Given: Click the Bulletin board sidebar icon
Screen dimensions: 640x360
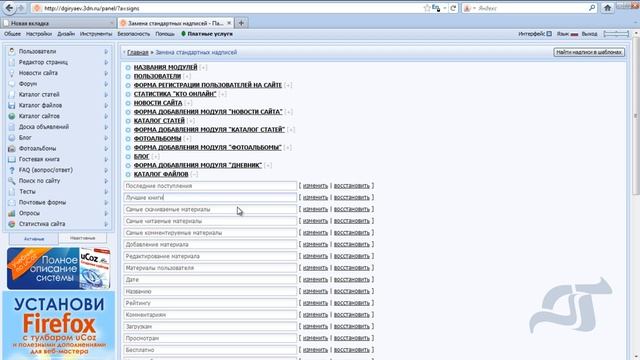Looking at the screenshot, I should pos(12,127).
